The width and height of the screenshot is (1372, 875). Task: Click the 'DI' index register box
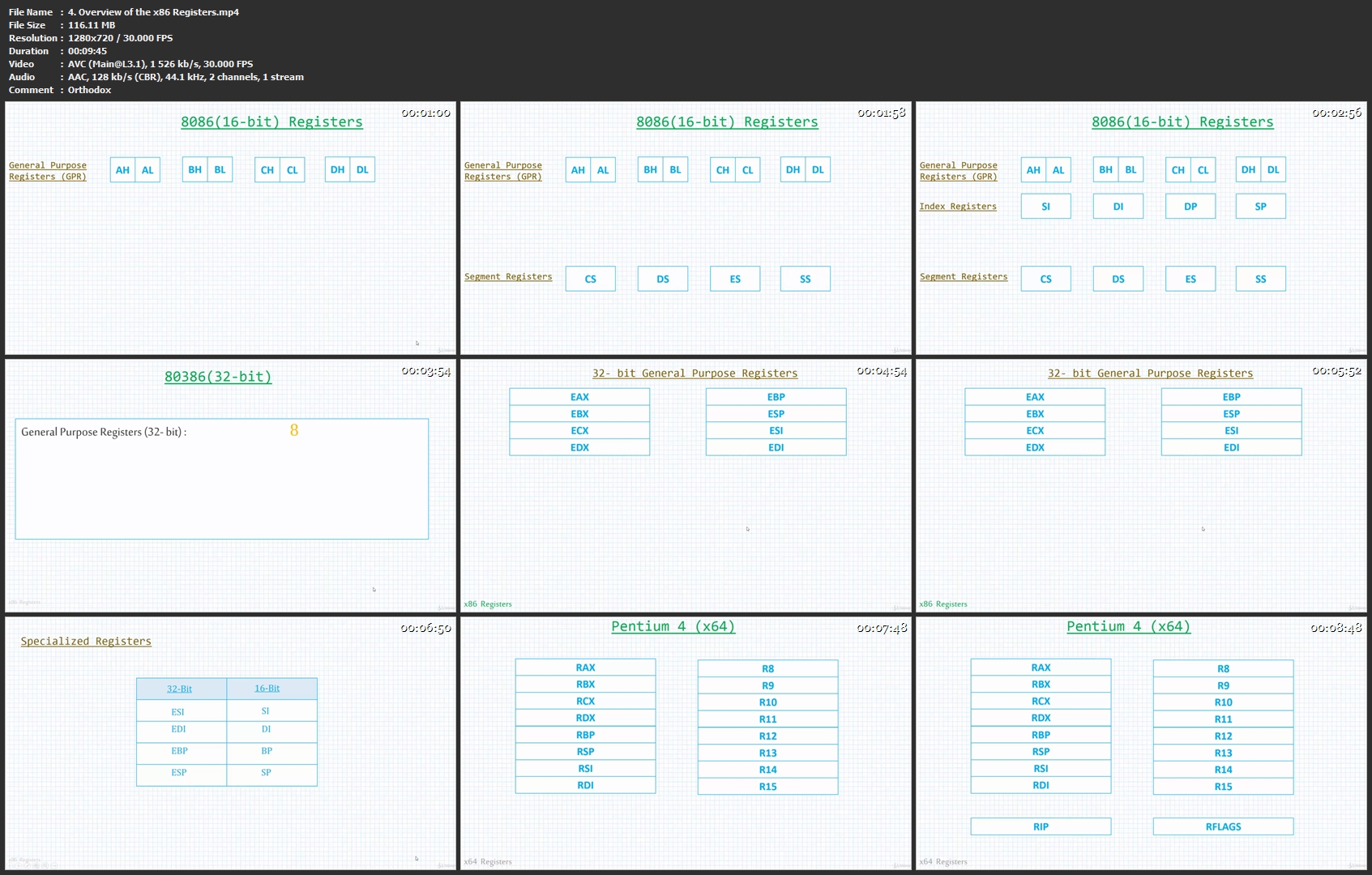click(x=1118, y=207)
